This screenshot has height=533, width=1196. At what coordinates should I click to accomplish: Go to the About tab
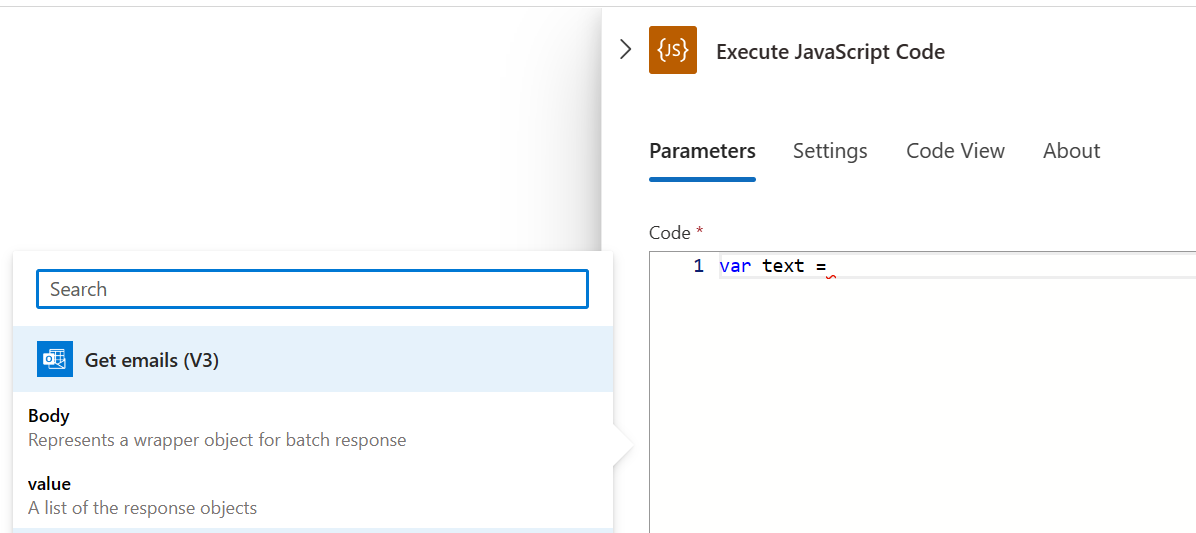click(x=1071, y=151)
